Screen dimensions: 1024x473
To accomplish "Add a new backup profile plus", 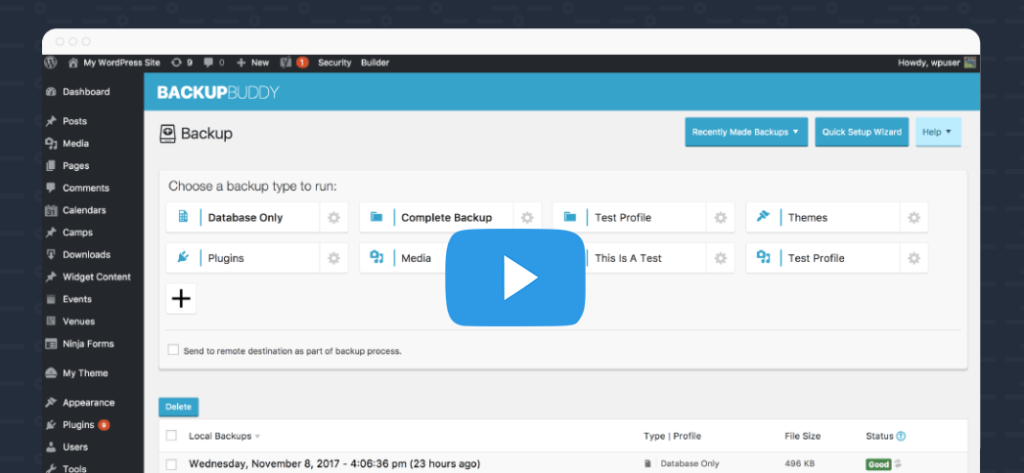I will (x=181, y=299).
